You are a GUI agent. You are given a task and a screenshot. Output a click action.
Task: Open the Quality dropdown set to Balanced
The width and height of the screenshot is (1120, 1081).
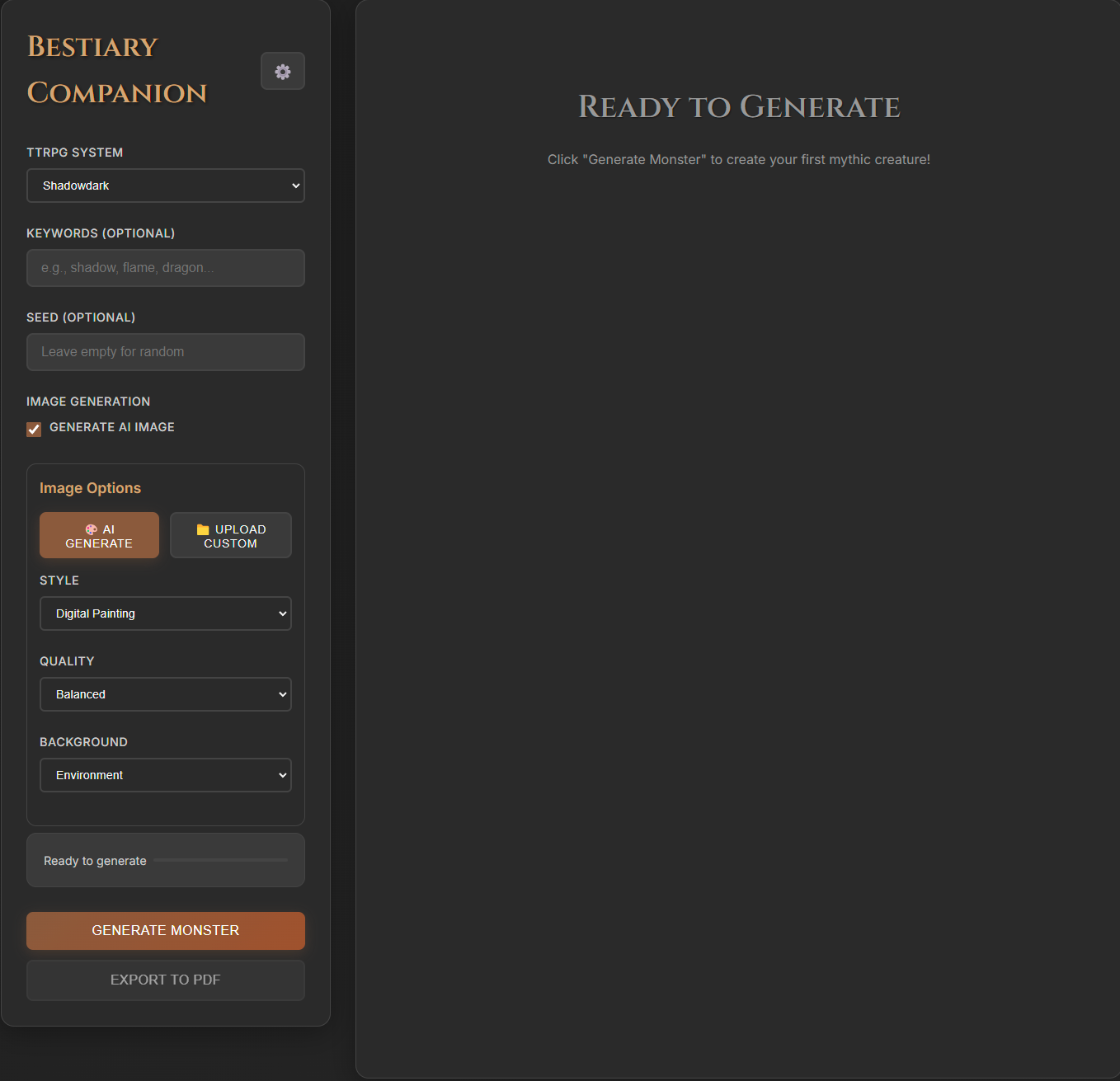[165, 694]
